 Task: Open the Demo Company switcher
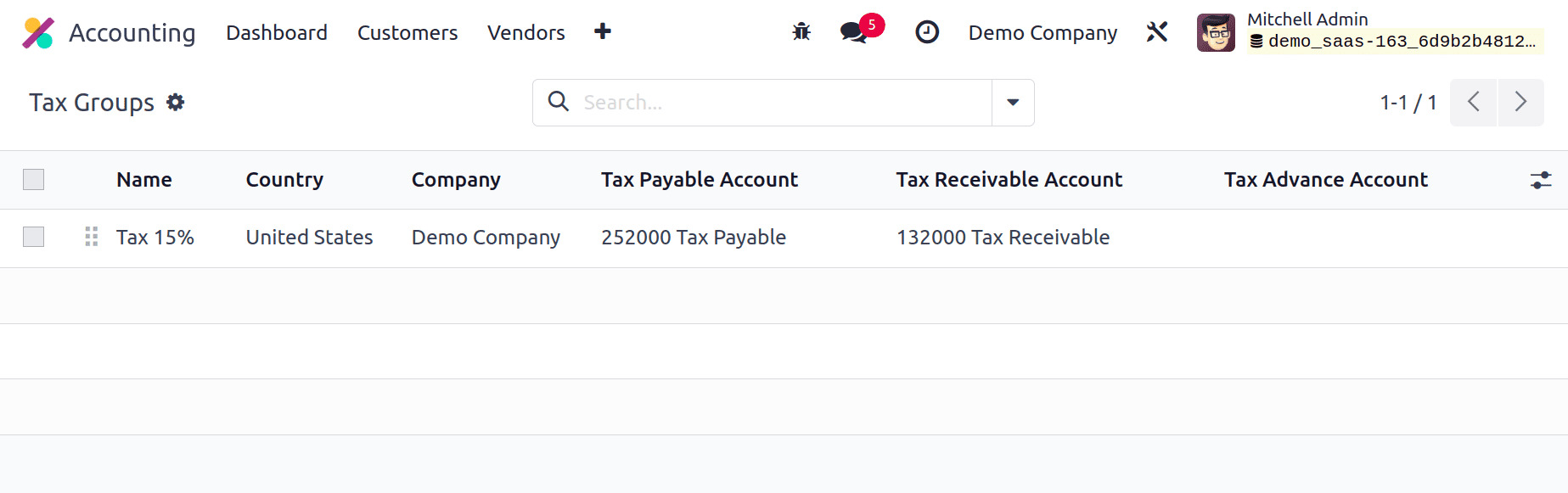1043,33
